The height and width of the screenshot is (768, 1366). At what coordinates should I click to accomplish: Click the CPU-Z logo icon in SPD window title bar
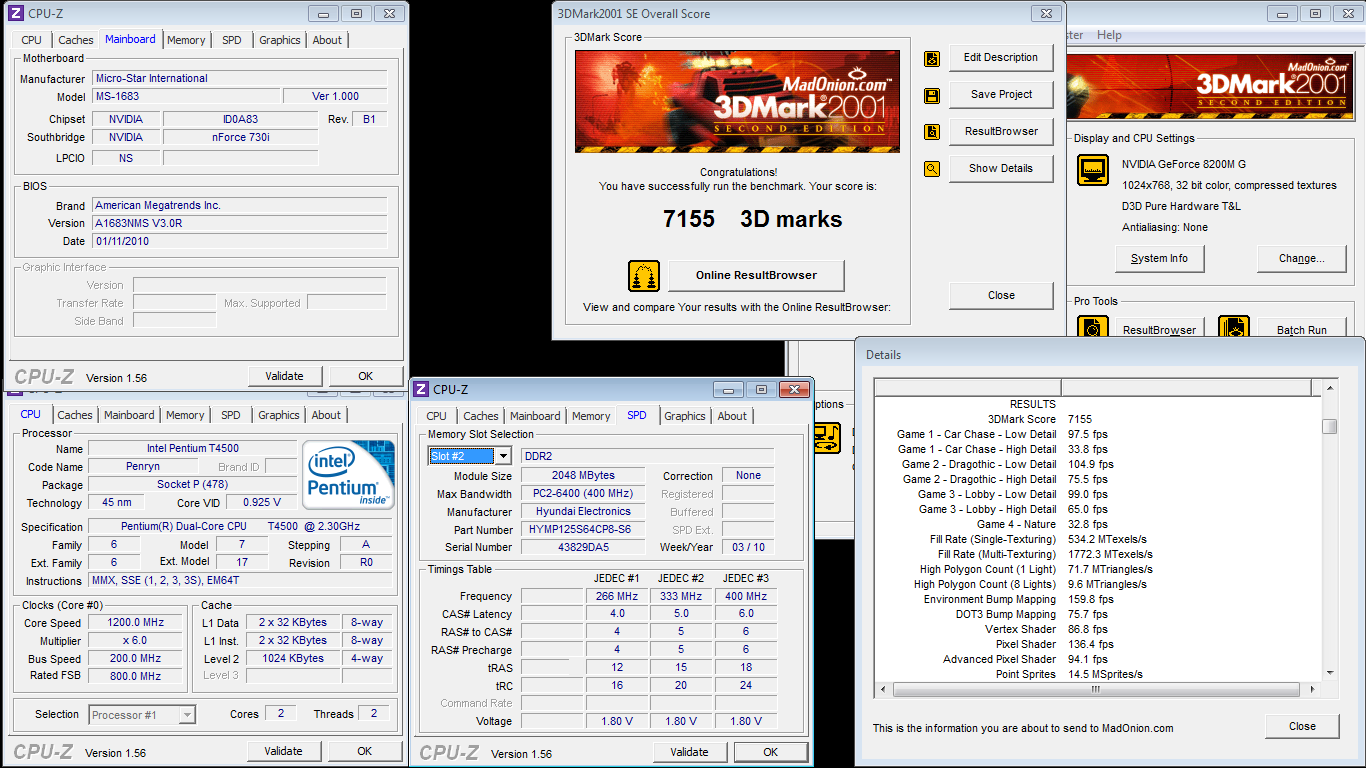click(421, 389)
